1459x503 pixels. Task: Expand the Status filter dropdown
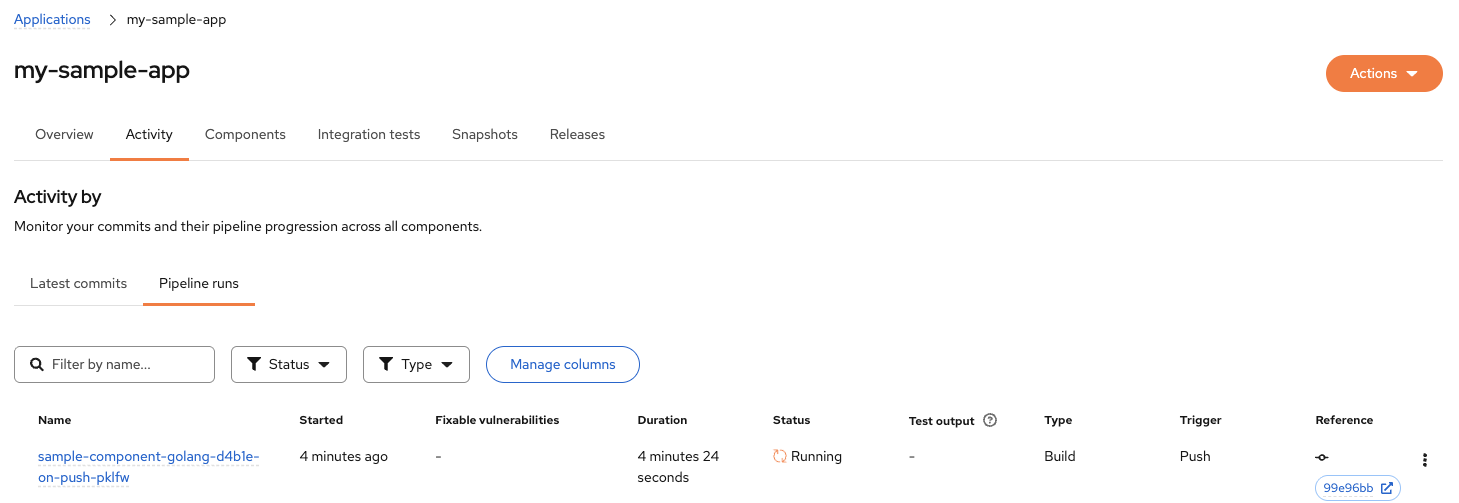click(289, 364)
